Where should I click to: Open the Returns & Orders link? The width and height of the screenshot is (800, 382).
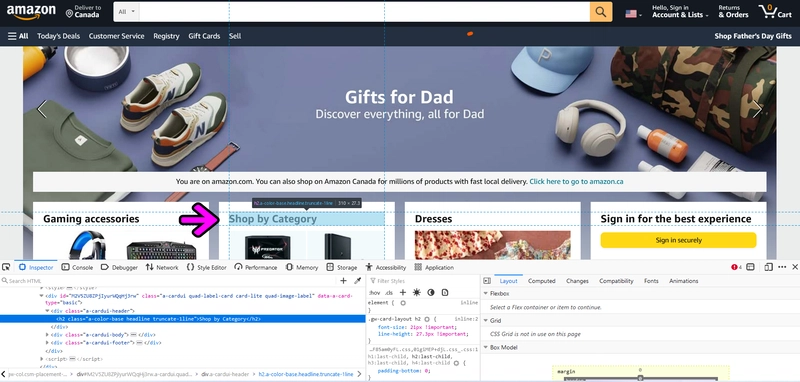pyautogui.click(x=733, y=12)
